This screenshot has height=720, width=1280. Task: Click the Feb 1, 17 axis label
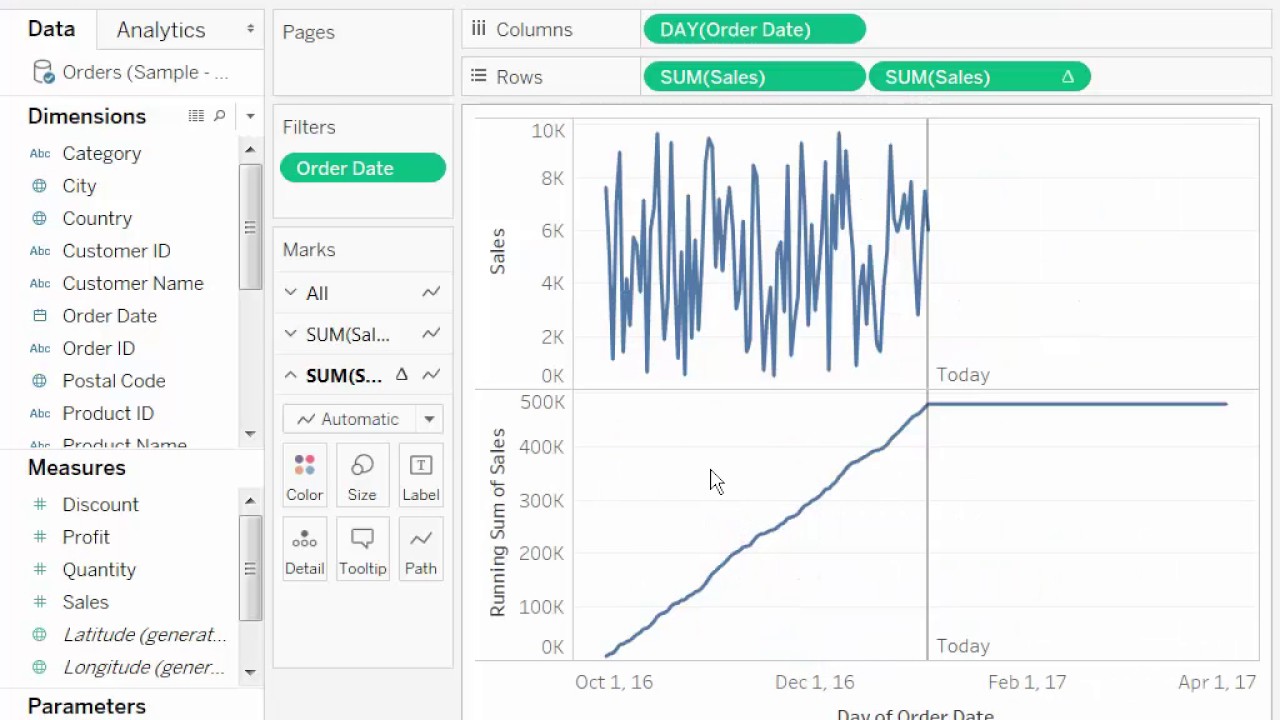click(1027, 682)
